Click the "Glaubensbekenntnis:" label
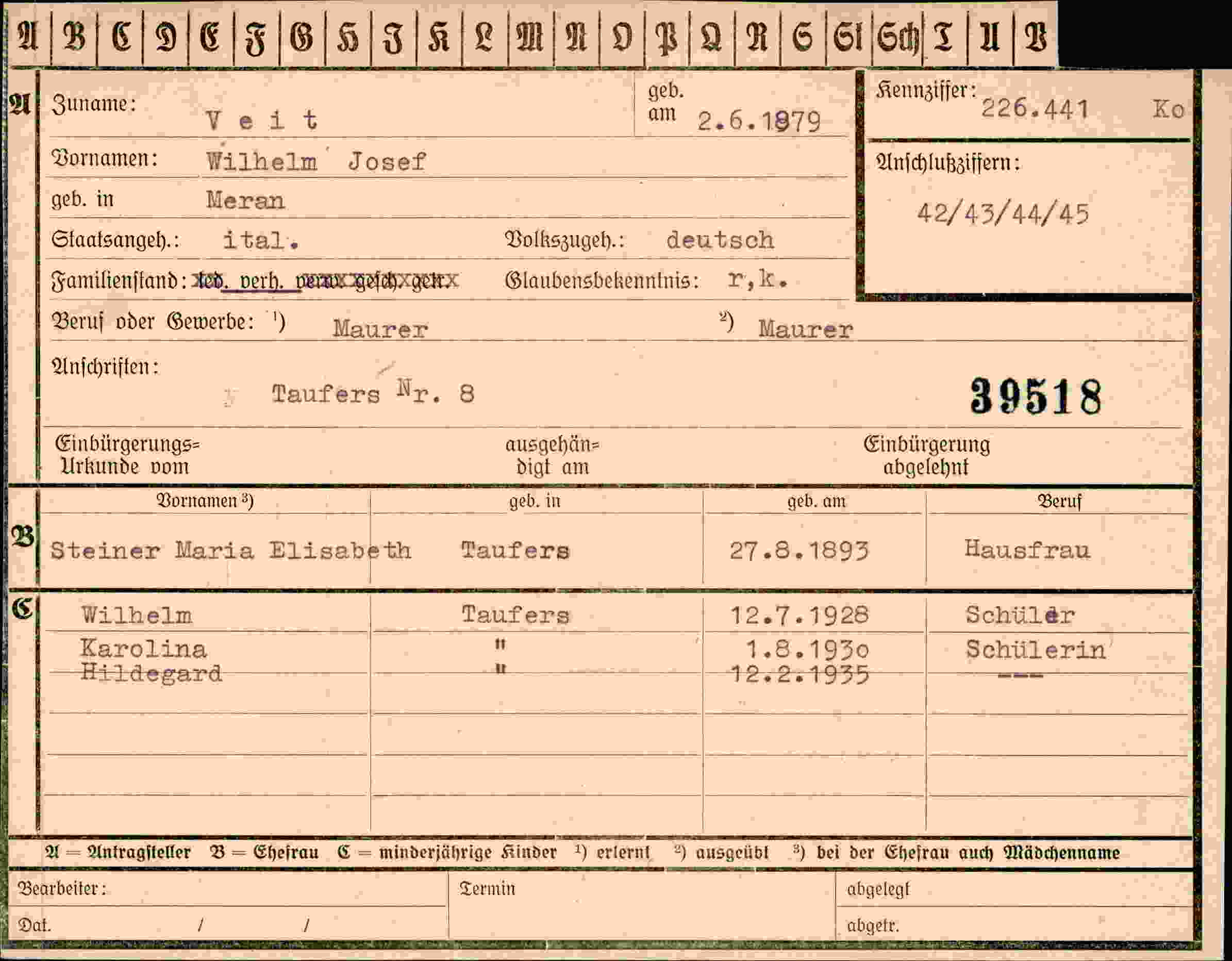Screen dimensions: 1232x961 pyautogui.click(x=603, y=280)
